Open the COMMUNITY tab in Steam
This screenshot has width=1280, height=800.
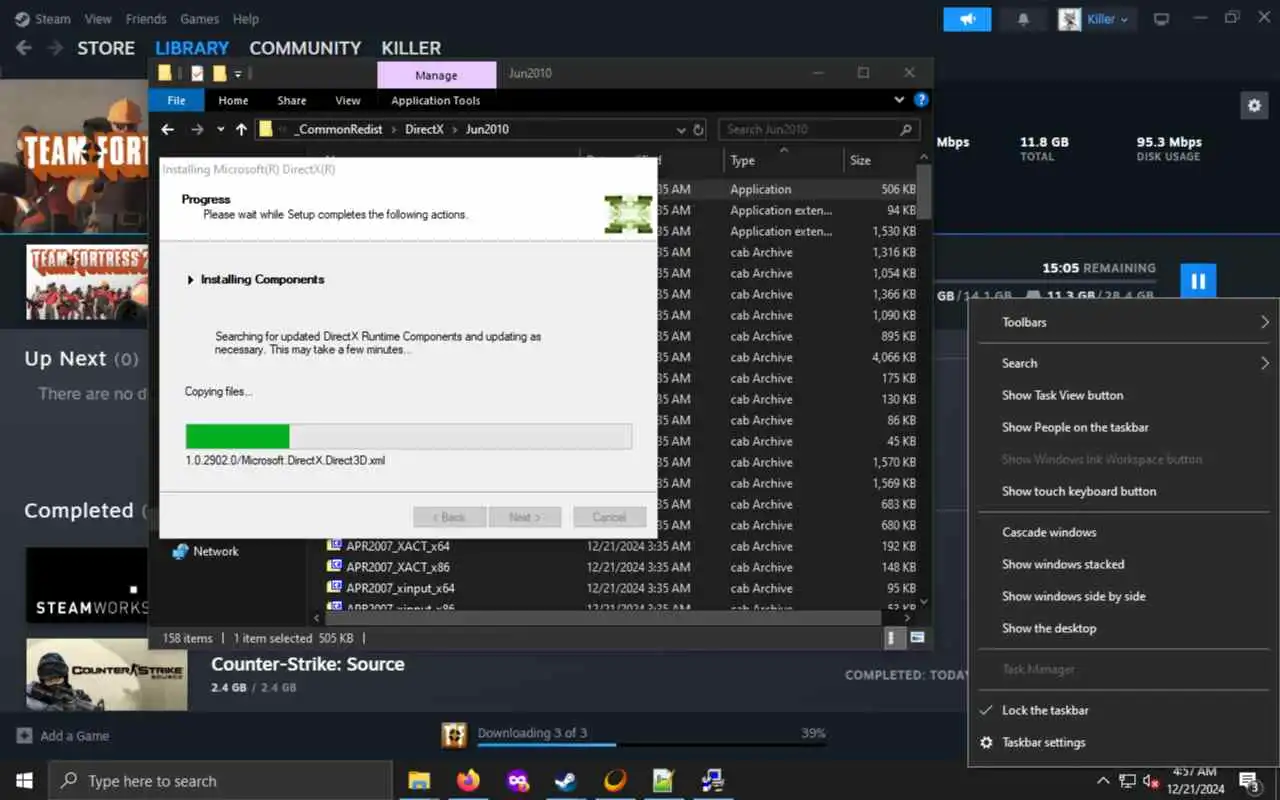[x=305, y=48]
